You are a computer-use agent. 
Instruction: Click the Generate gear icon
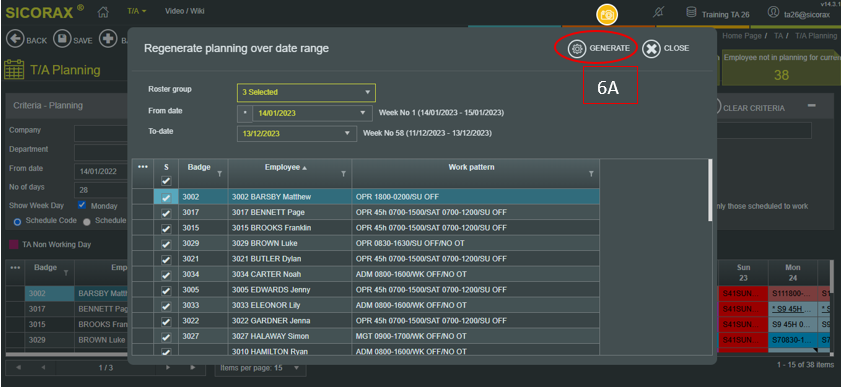[577, 48]
